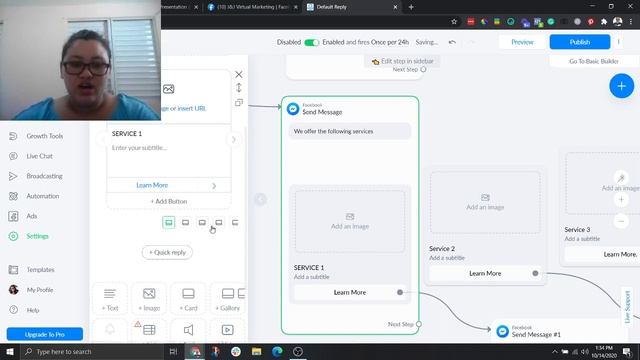
Task: Click the undo arrow icon
Action: [452, 42]
